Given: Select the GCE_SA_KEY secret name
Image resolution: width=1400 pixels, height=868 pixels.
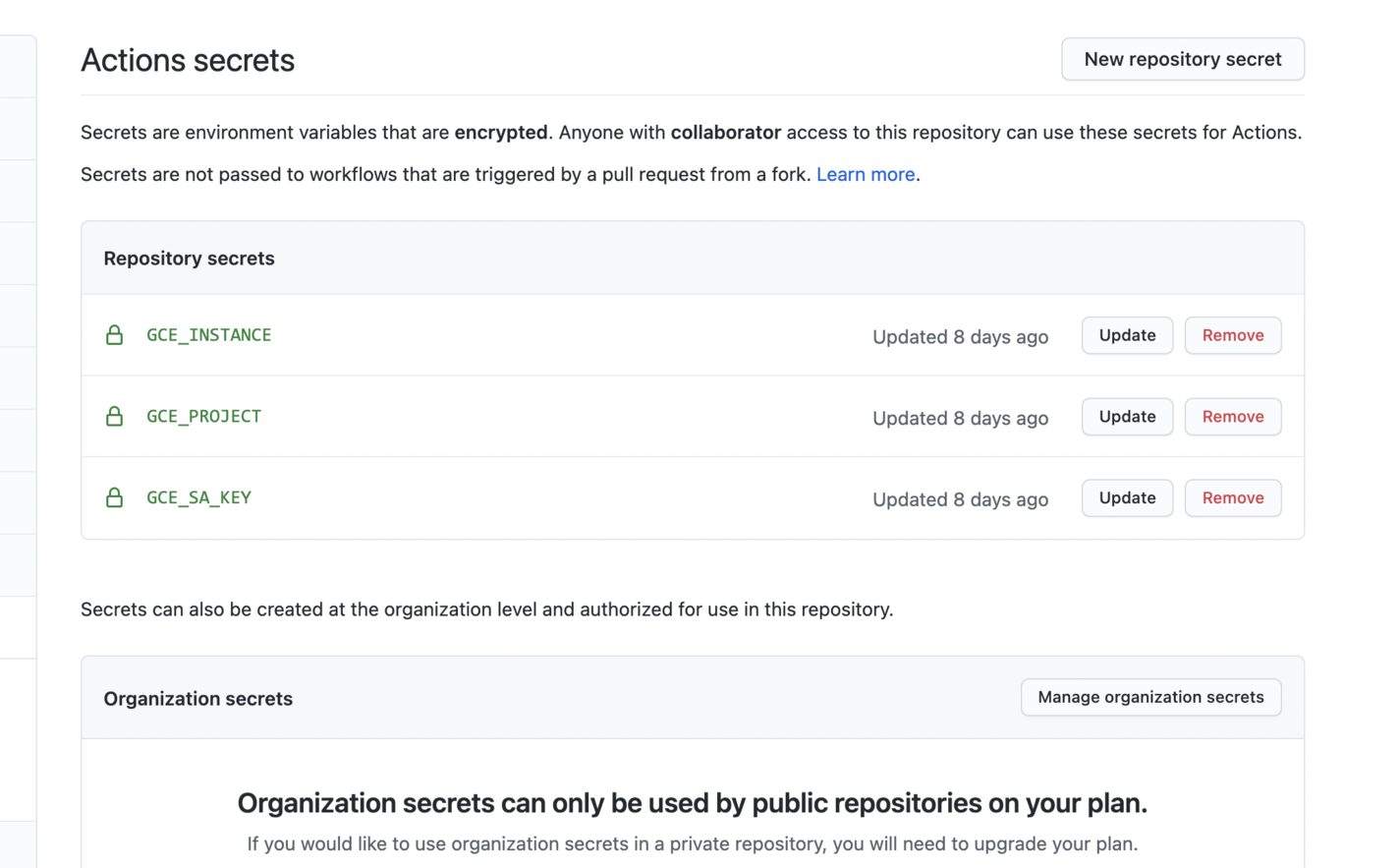Looking at the screenshot, I should [x=198, y=497].
